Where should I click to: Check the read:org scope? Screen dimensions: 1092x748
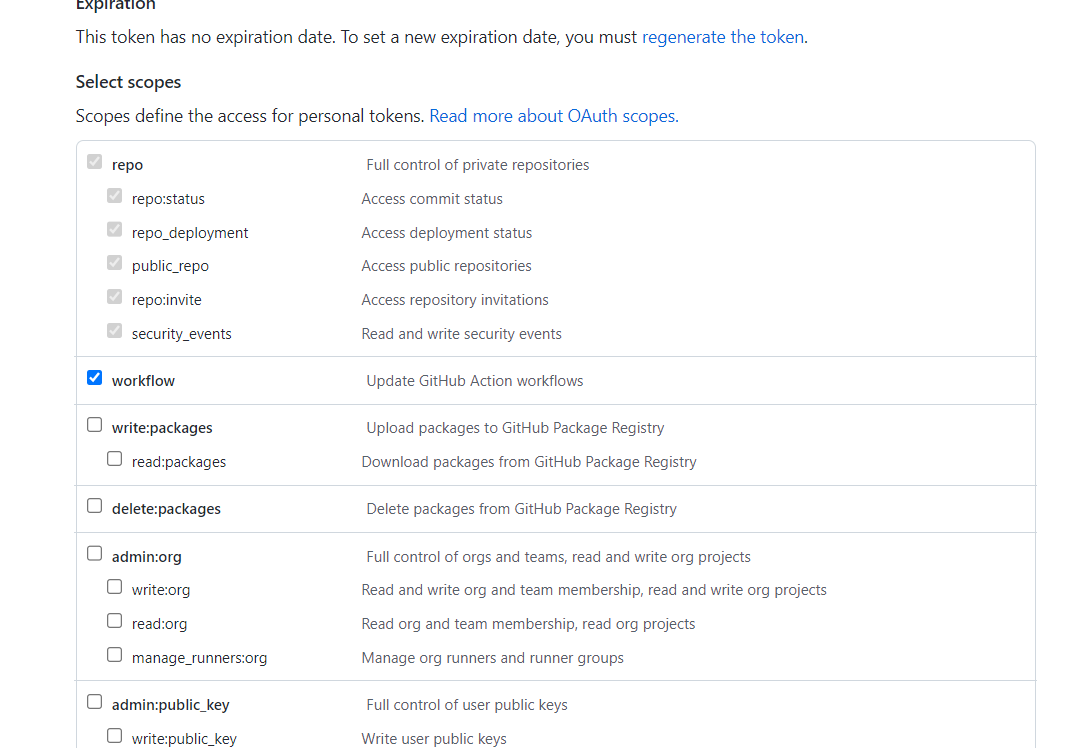point(114,620)
